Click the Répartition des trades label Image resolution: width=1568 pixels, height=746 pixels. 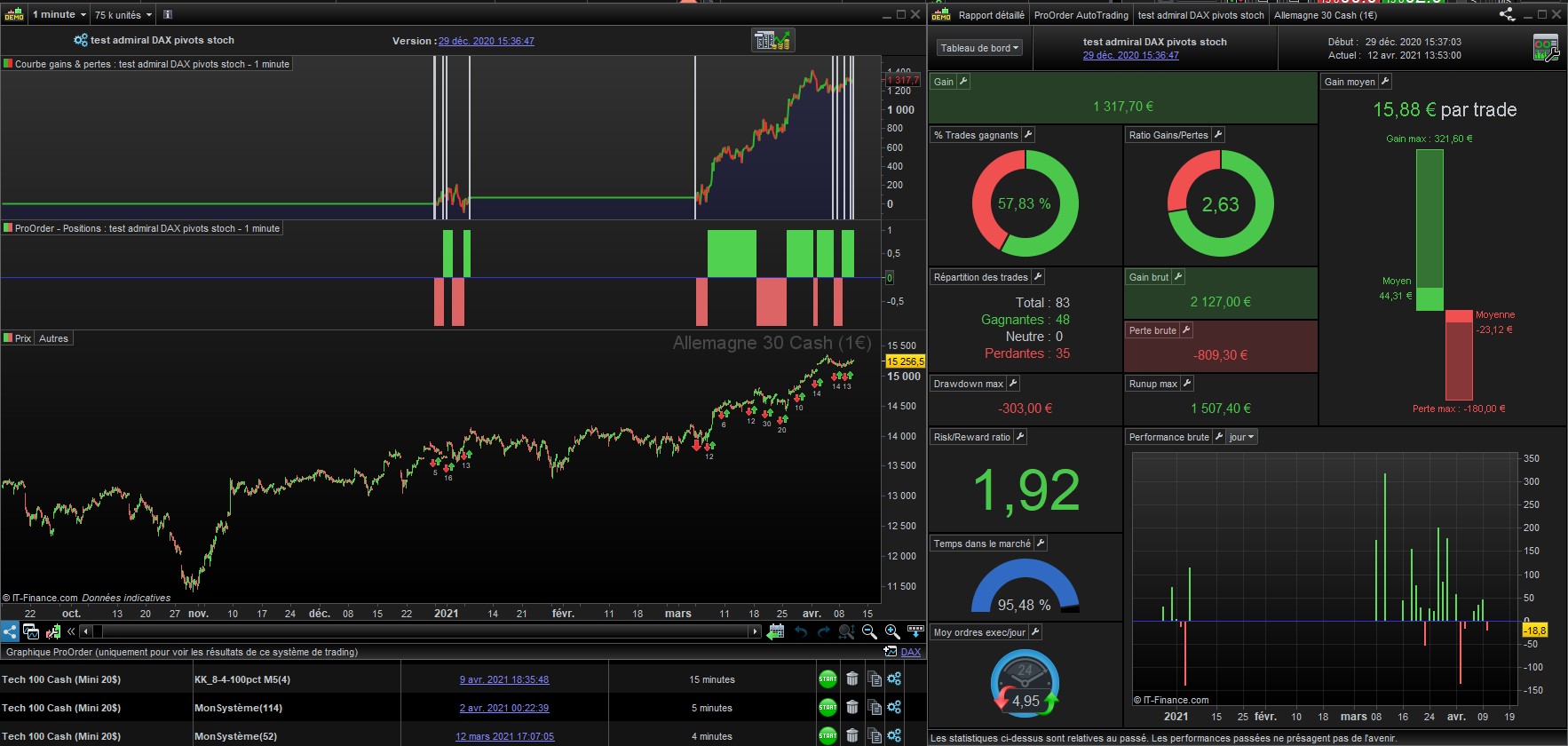[x=980, y=277]
